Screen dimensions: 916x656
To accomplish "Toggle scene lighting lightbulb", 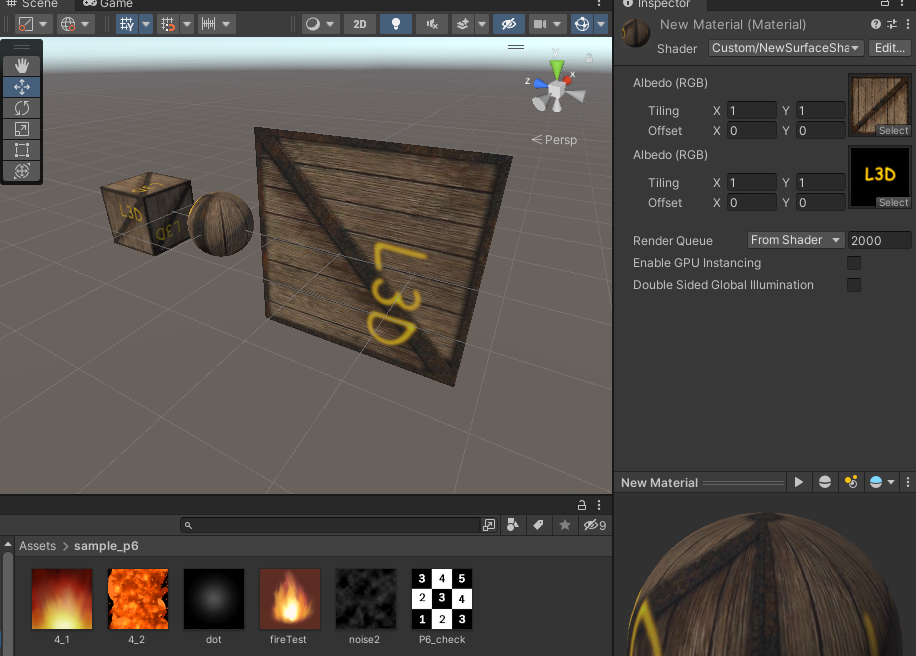I will [395, 24].
